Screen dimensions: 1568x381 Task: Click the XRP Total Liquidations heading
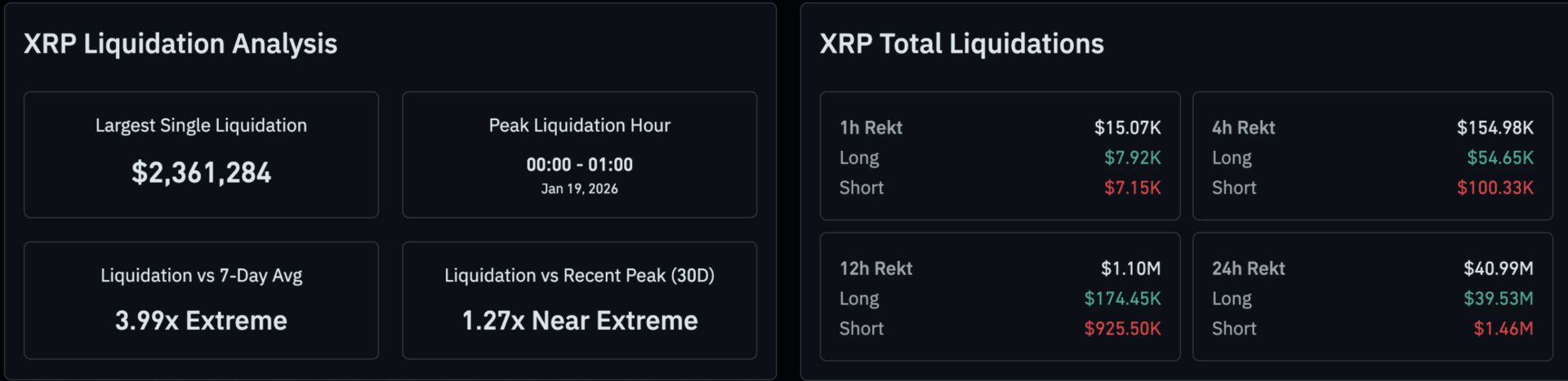tap(961, 44)
